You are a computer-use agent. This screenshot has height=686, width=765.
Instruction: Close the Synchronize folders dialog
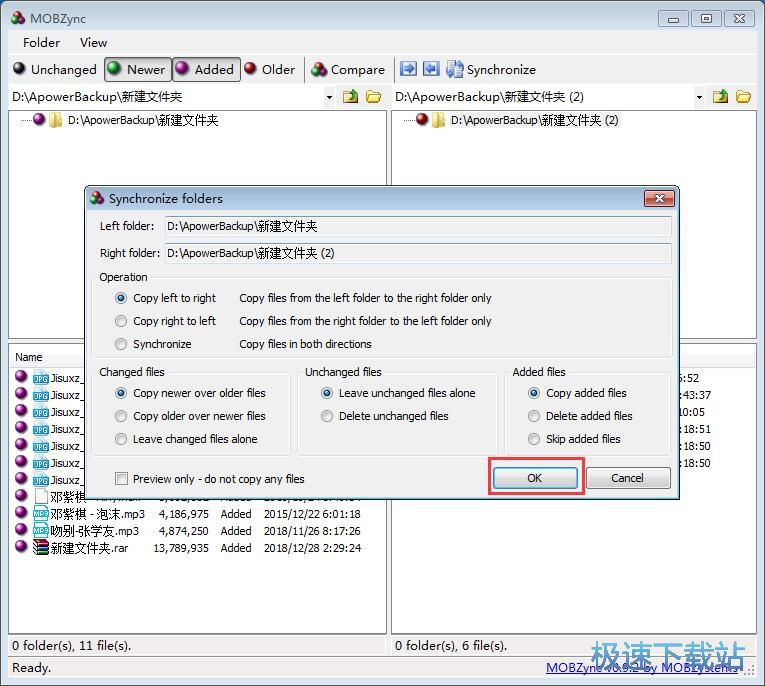point(659,199)
